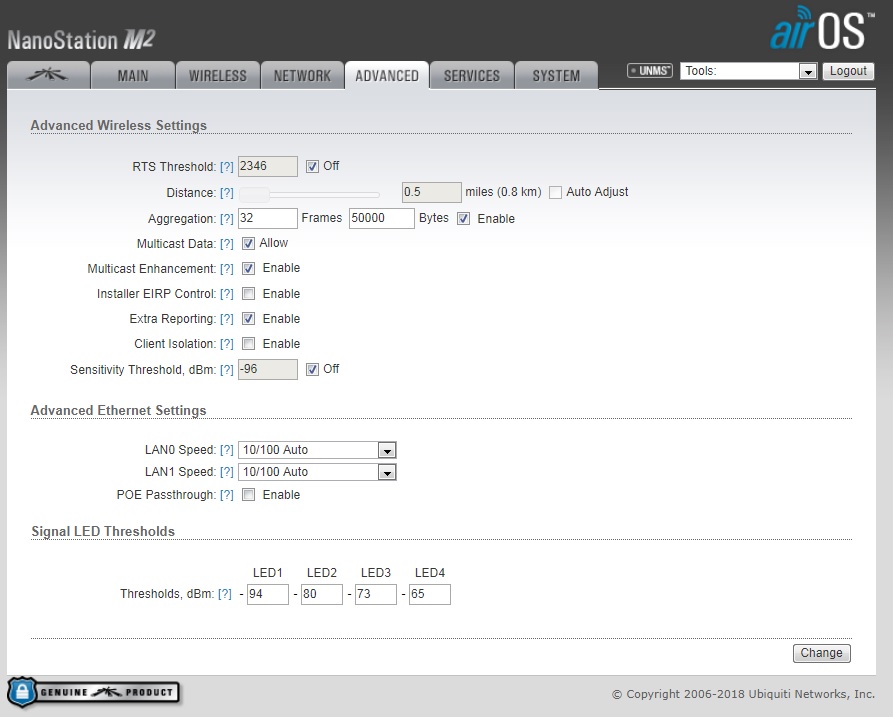The height and width of the screenshot is (717, 893).
Task: Open the Tools dropdown
Action: pos(748,71)
